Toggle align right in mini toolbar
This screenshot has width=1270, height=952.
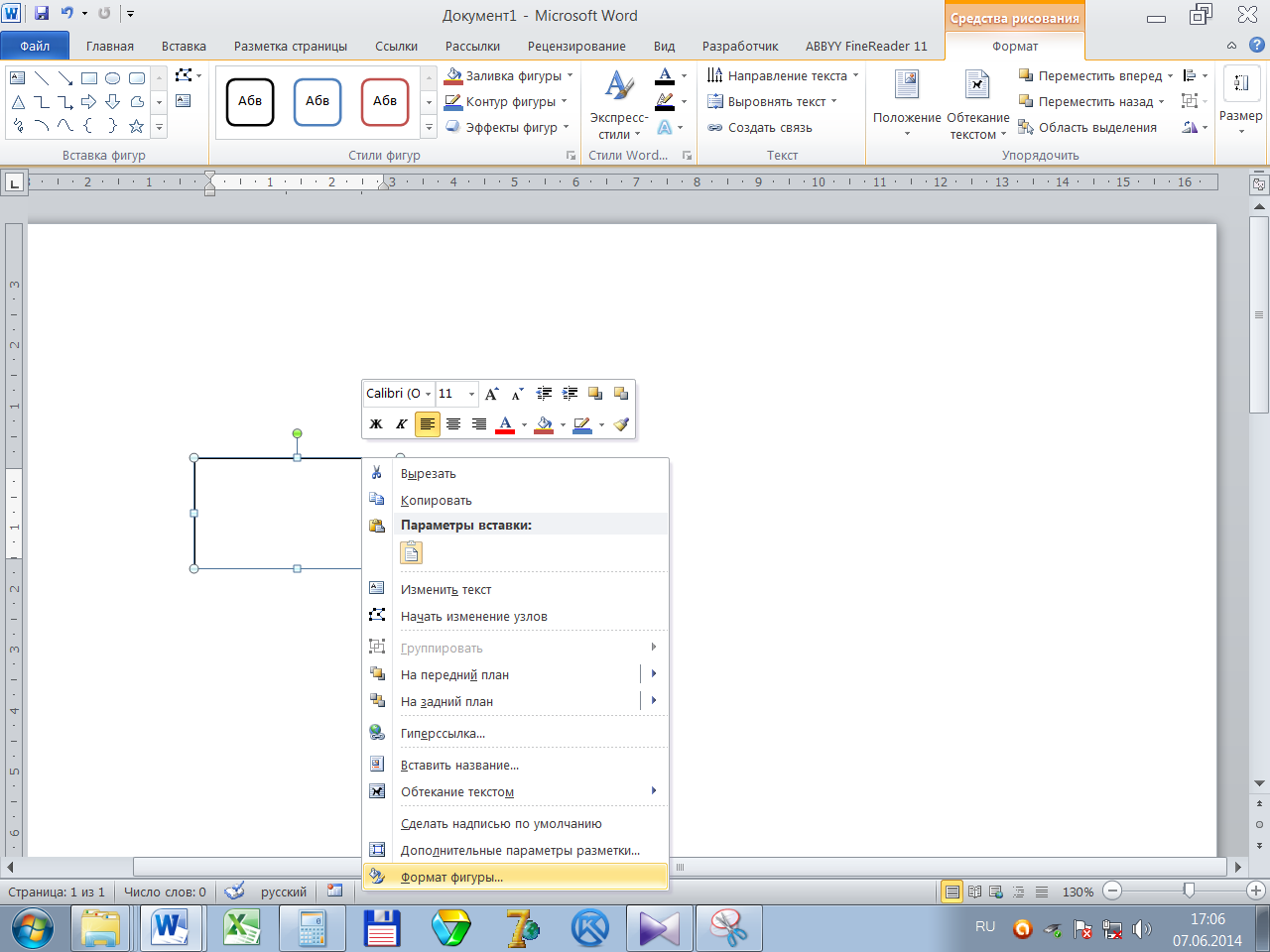[x=479, y=424]
